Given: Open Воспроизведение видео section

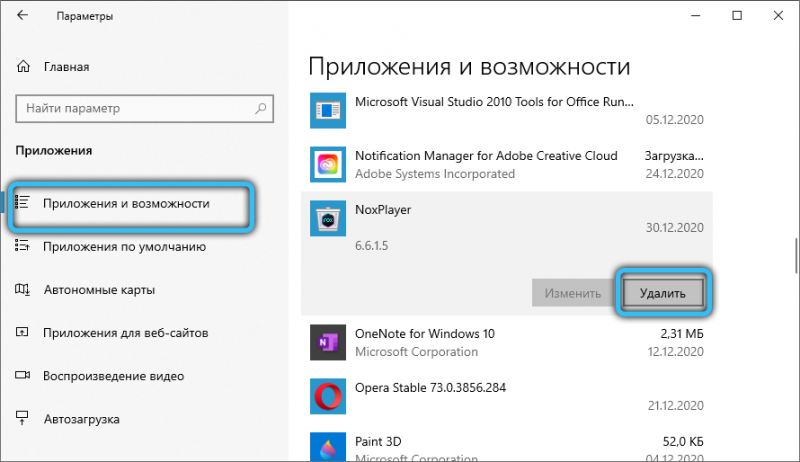Looking at the screenshot, I should tap(113, 376).
